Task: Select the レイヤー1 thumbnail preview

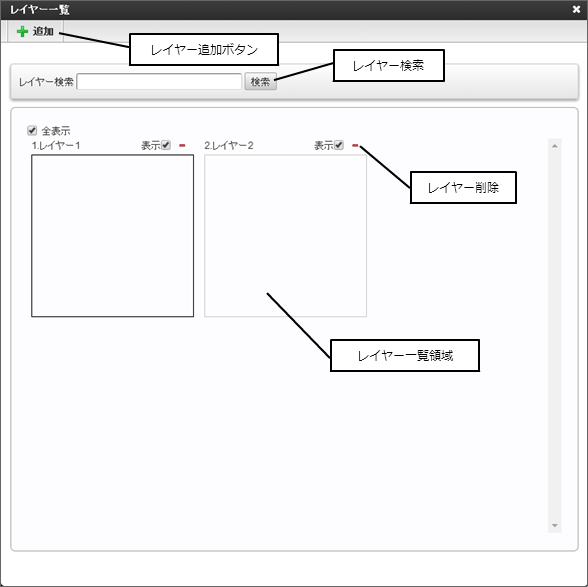Action: point(112,236)
